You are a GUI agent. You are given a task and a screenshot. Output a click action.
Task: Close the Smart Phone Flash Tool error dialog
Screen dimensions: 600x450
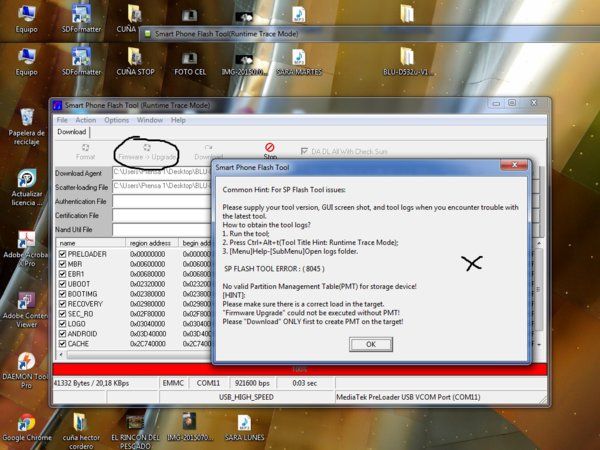click(514, 165)
